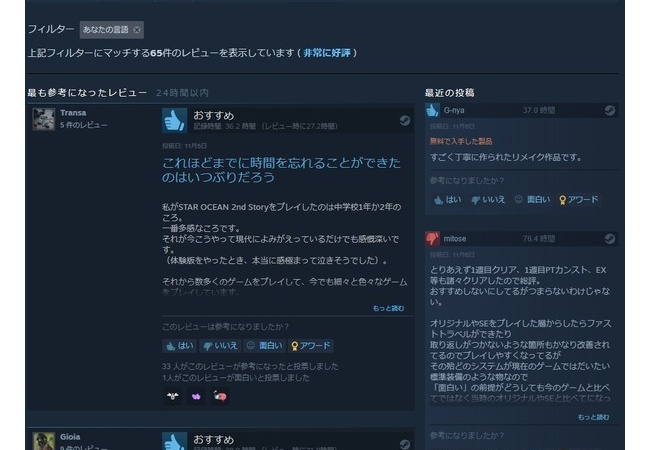View Transa's 5件のレビュー
The height and width of the screenshot is (450, 650).
(x=83, y=125)
